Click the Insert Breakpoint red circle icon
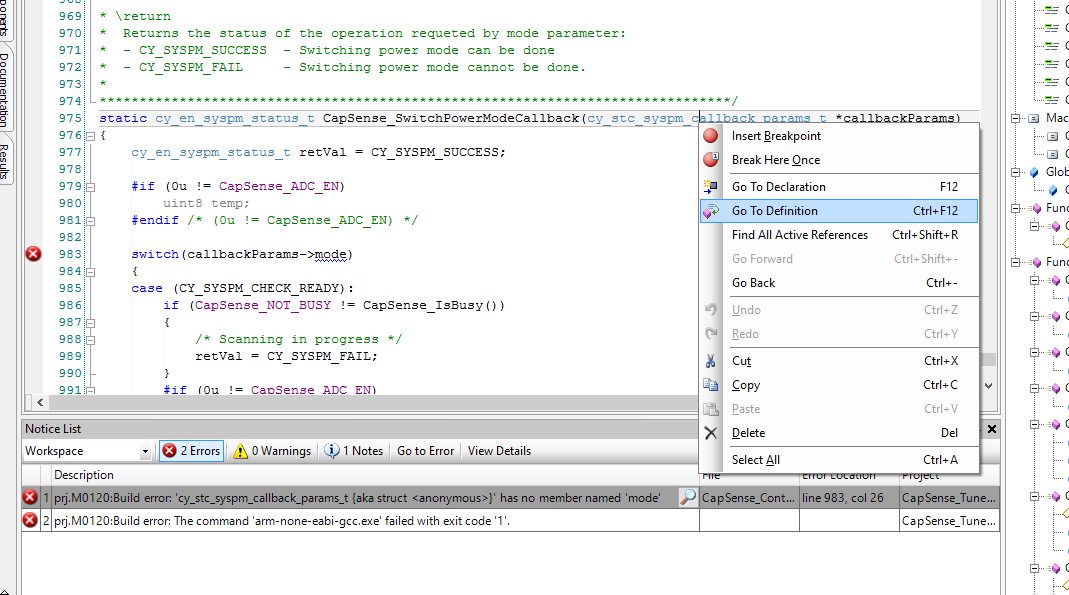The width and height of the screenshot is (1069, 595). (x=711, y=136)
